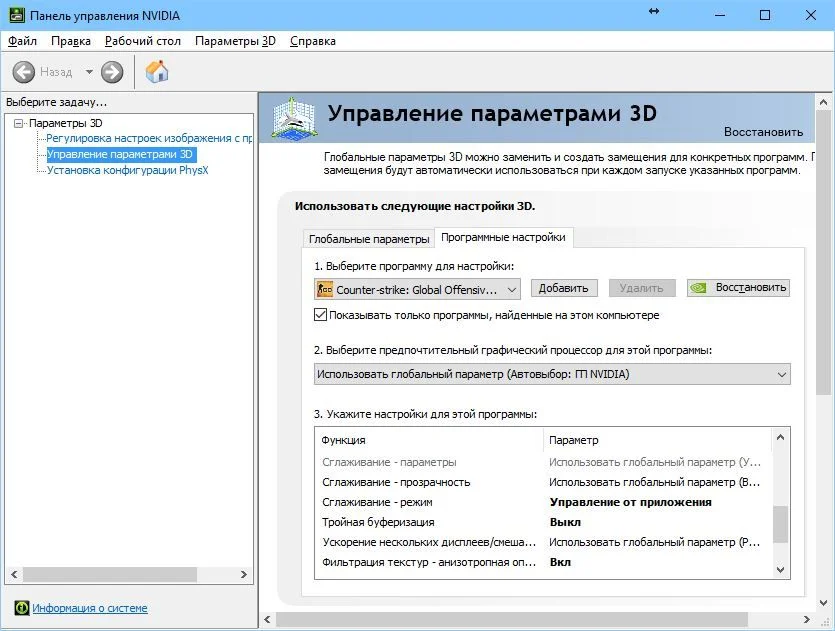The width and height of the screenshot is (835, 631).
Task: Click the Counter-Strike game icon in program selector
Action: (327, 288)
